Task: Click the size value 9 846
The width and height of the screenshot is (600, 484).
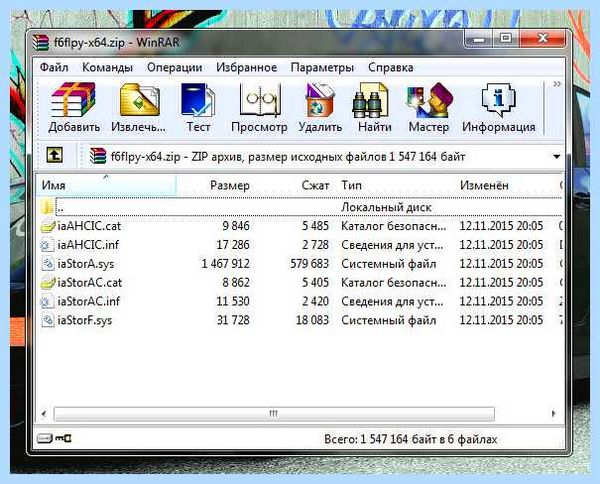Action: tap(236, 226)
